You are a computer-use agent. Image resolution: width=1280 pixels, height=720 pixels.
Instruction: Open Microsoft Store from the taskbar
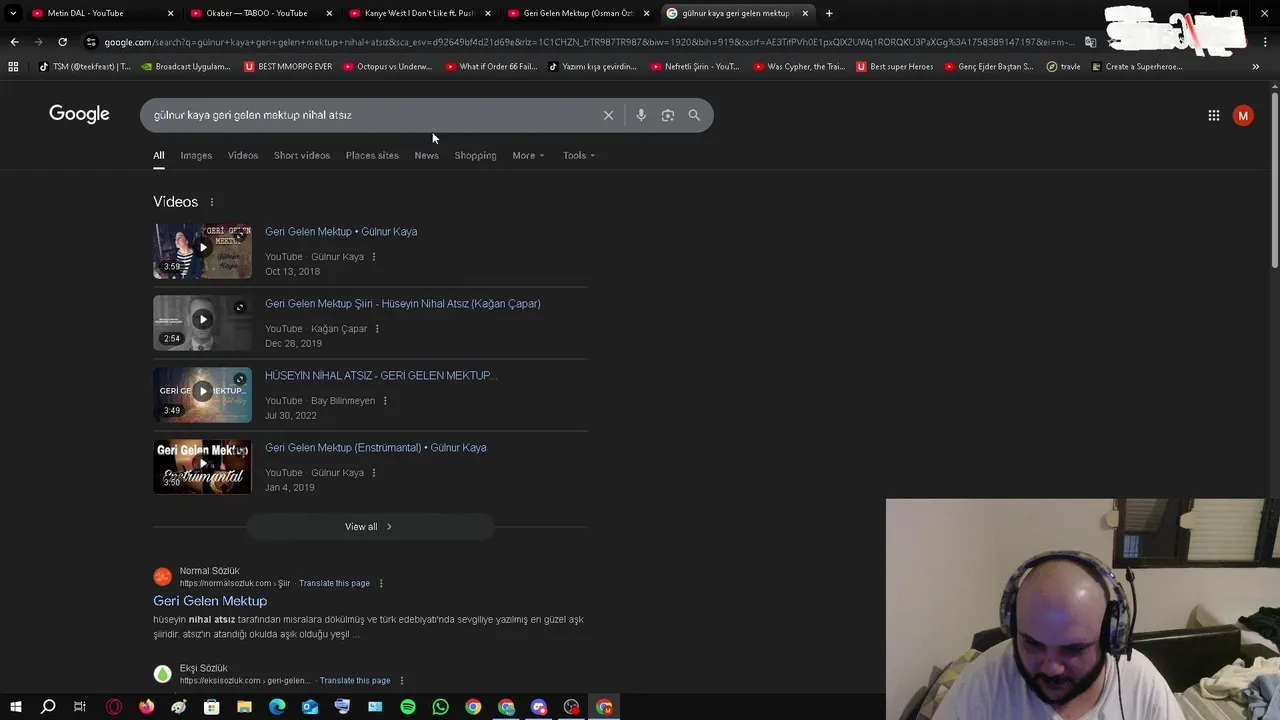tap(212, 707)
